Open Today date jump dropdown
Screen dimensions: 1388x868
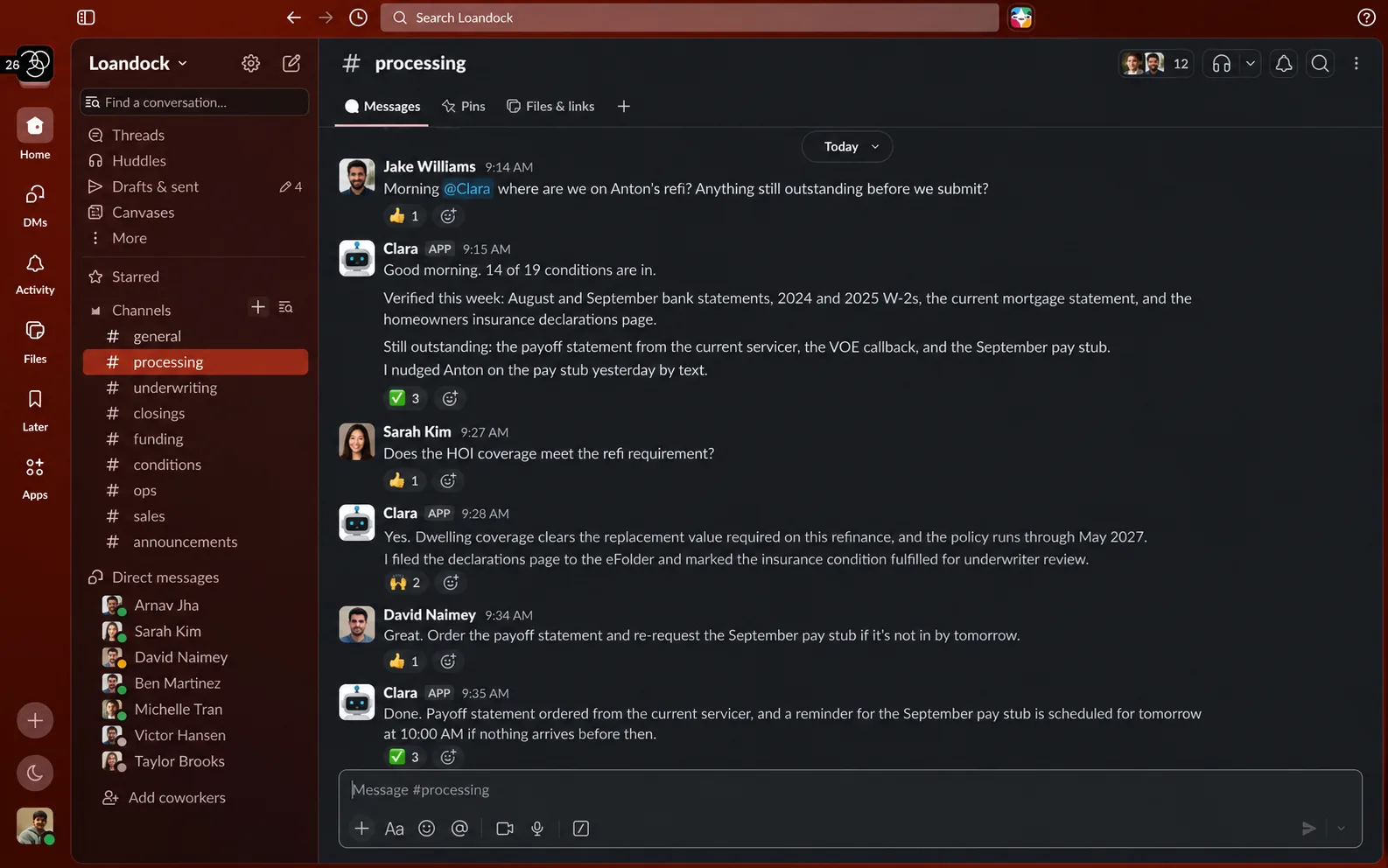[847, 147]
